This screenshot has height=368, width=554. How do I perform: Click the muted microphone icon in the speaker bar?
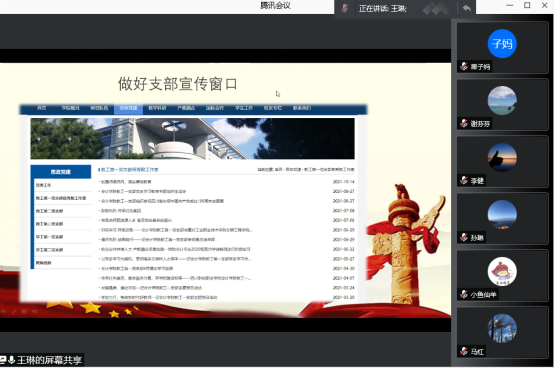[344, 8]
